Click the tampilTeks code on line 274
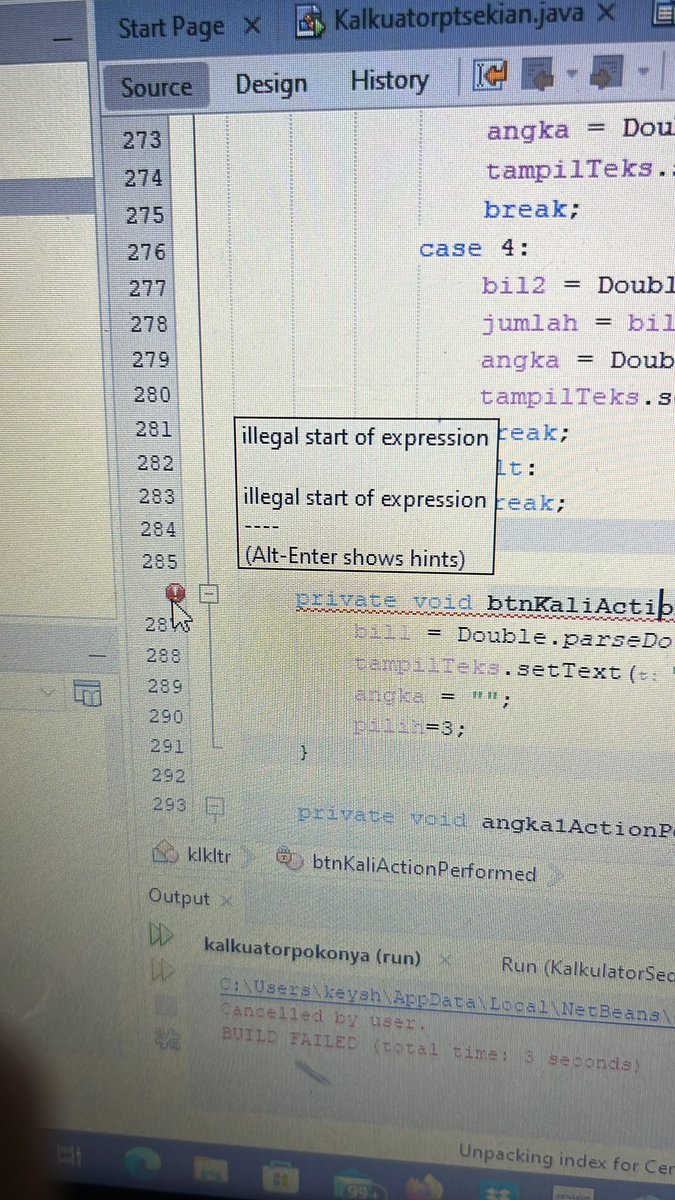 [x=580, y=171]
